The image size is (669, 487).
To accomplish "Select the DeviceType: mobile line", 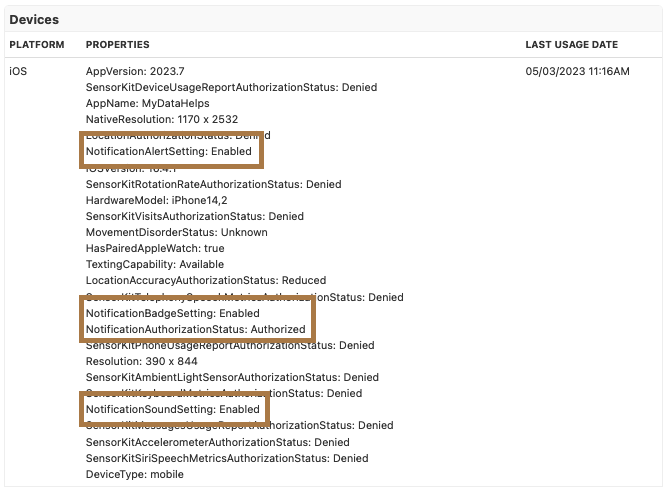I will 135,474.
